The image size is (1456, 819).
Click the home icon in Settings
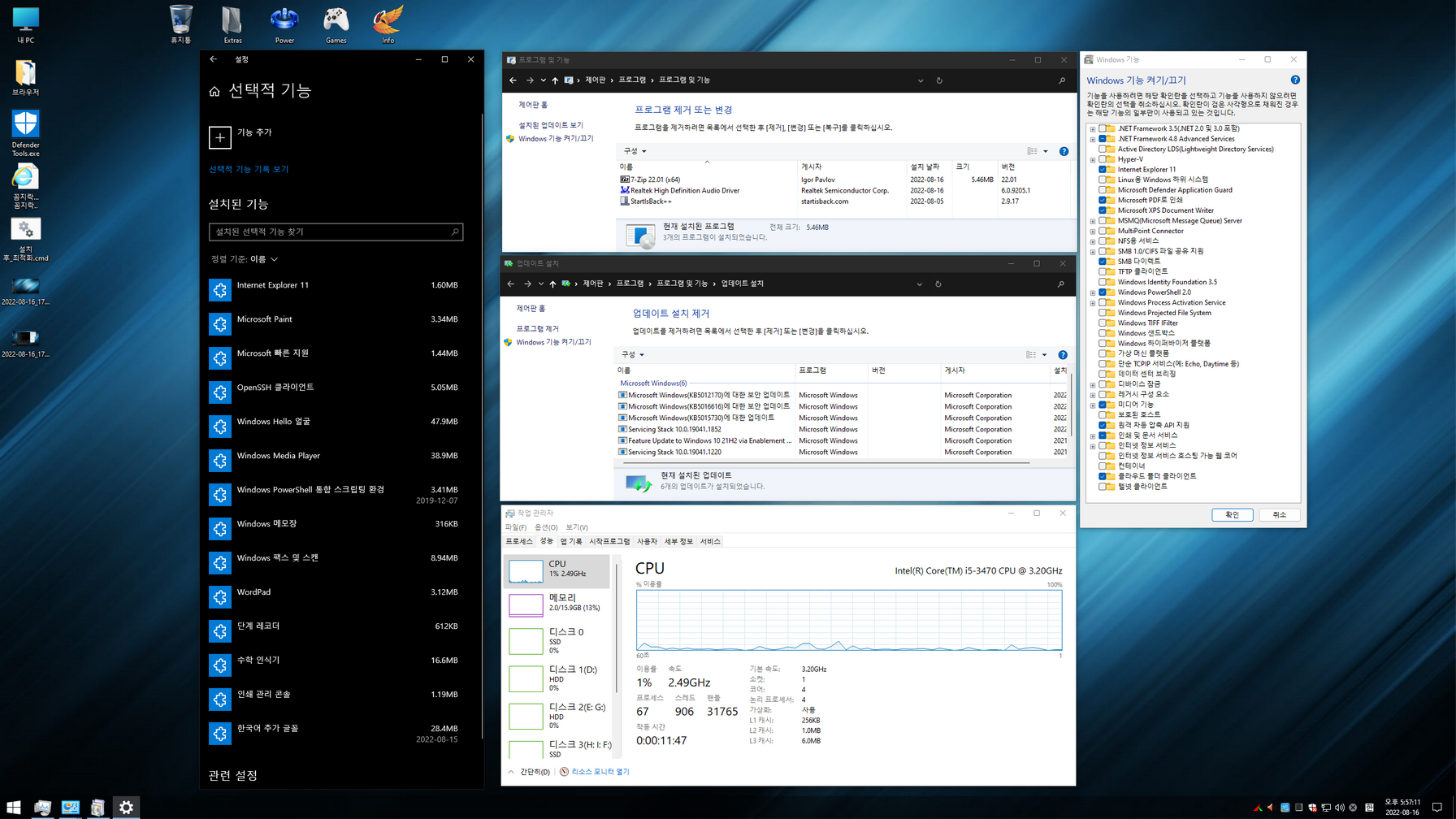click(214, 91)
